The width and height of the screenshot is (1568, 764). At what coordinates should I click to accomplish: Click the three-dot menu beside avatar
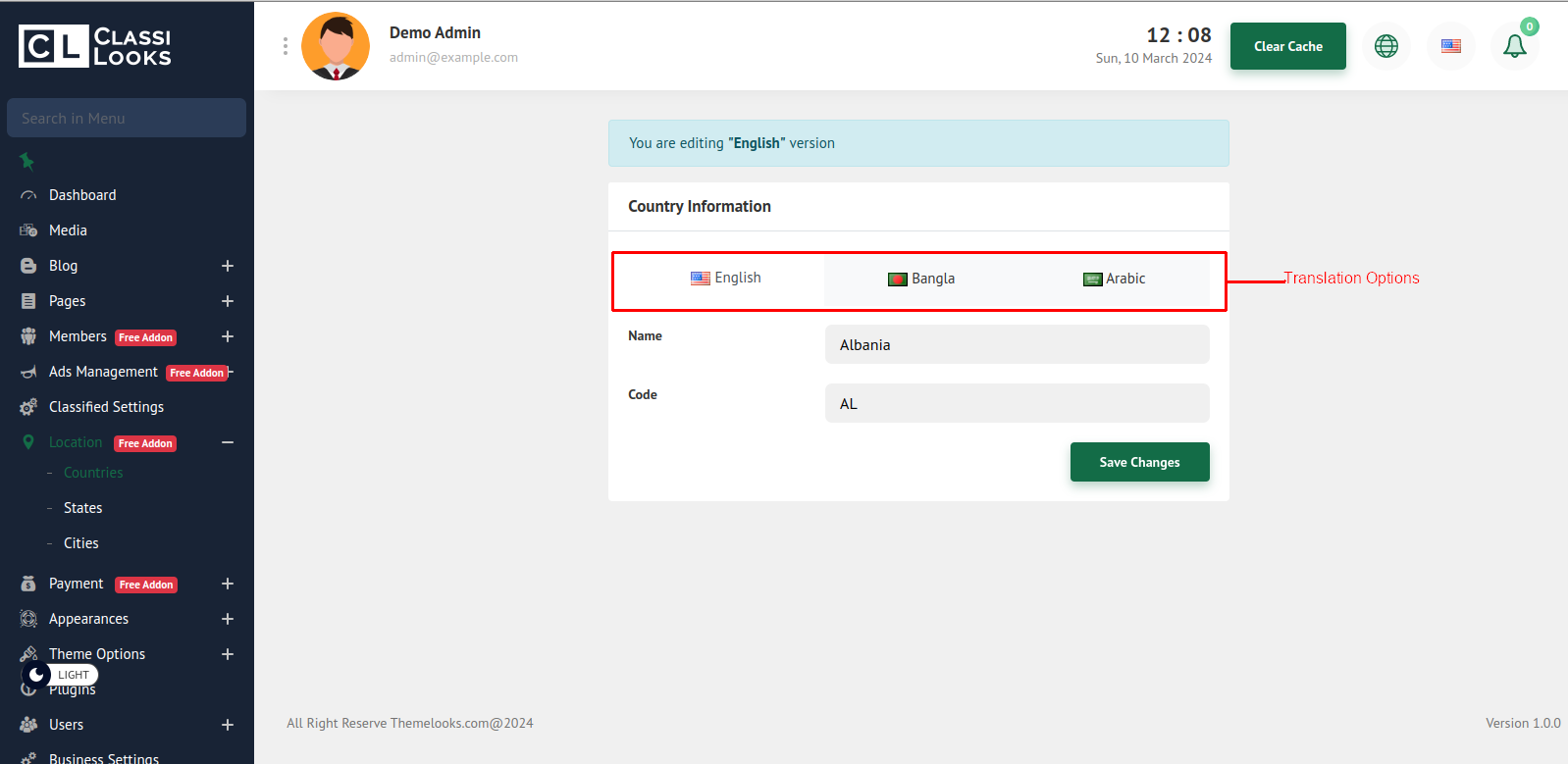pos(286,46)
